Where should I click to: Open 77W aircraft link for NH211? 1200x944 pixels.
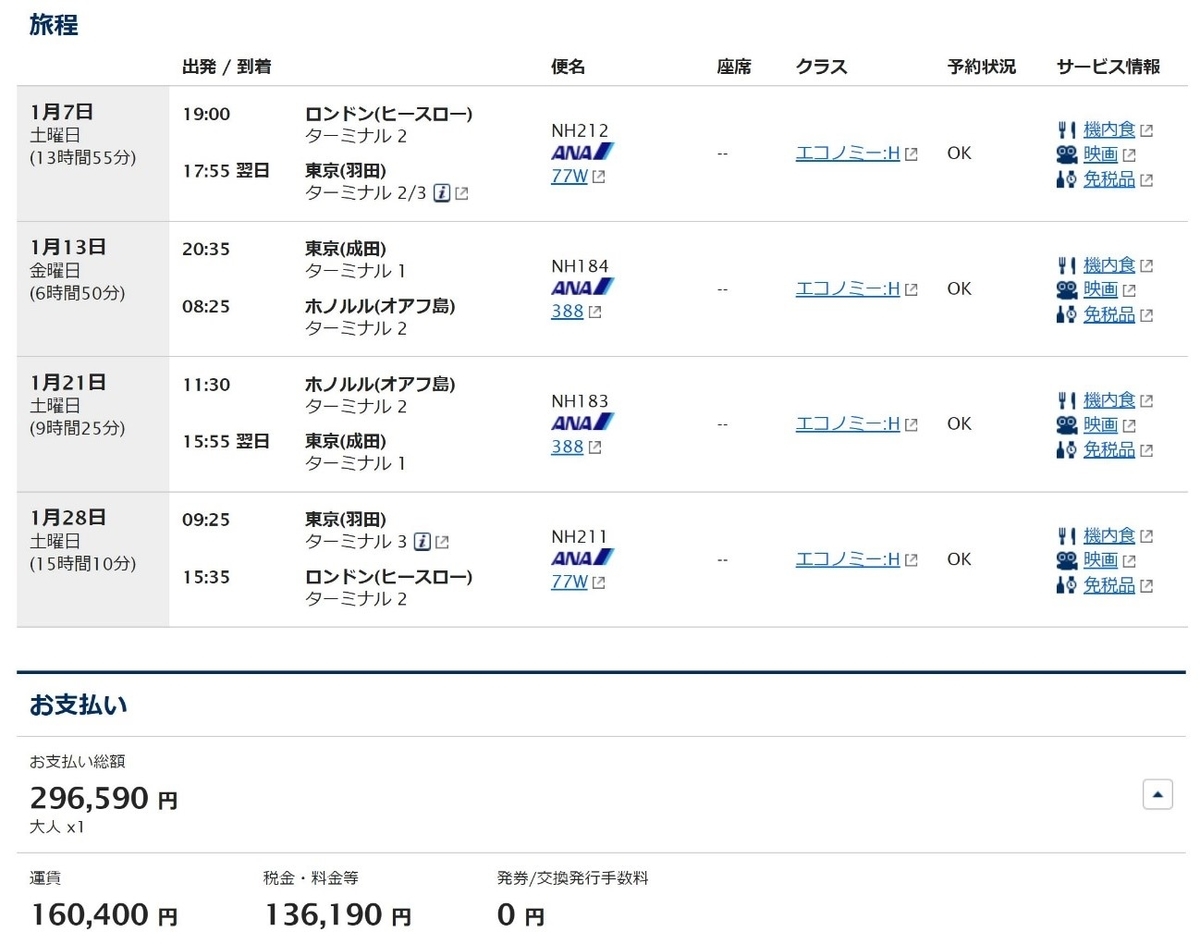(x=570, y=581)
